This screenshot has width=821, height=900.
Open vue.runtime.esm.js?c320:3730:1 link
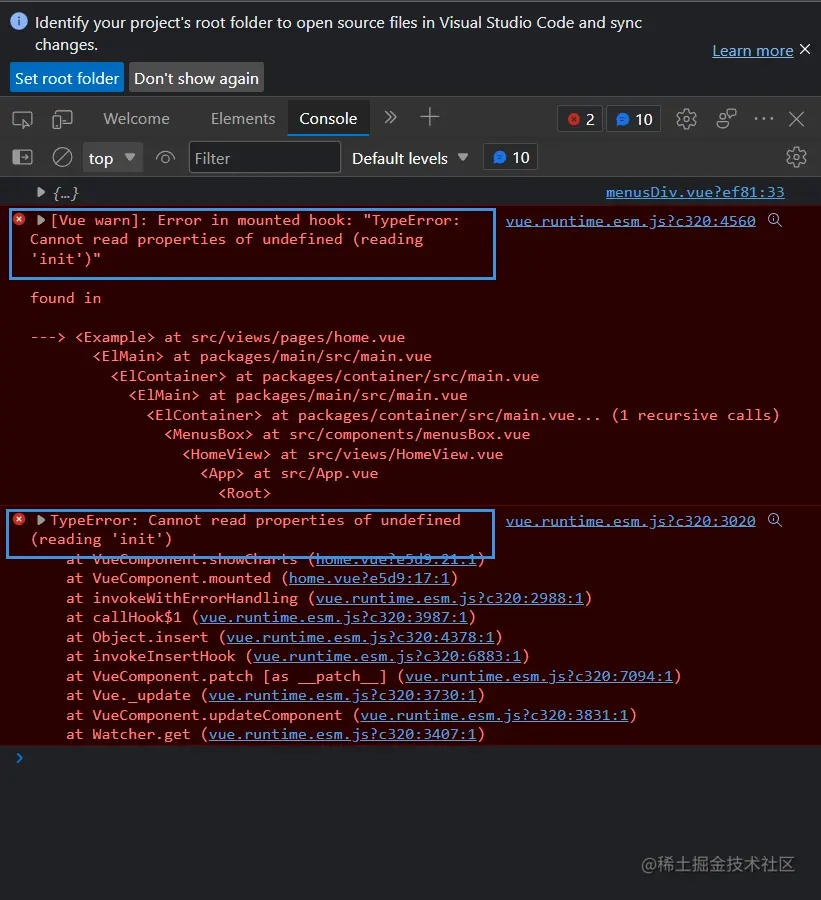point(342,696)
